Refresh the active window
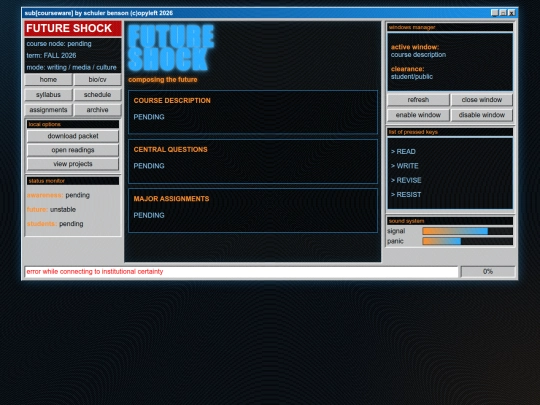 418,100
